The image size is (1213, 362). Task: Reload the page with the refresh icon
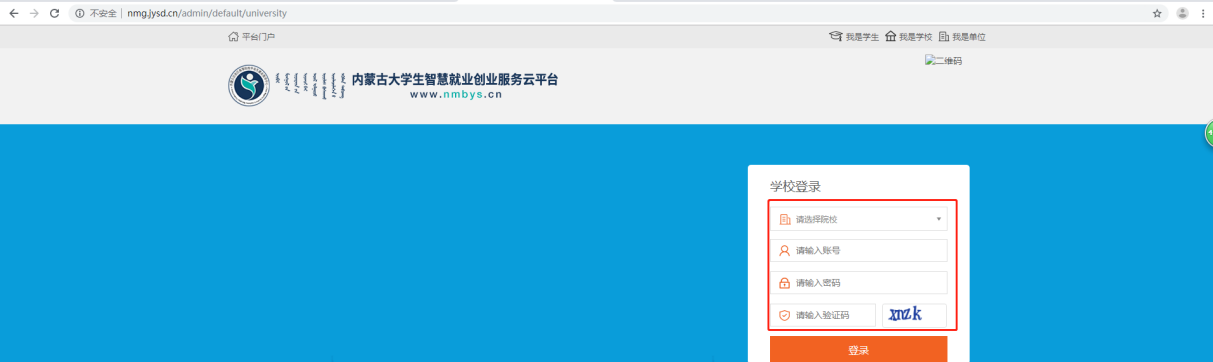click(x=55, y=13)
